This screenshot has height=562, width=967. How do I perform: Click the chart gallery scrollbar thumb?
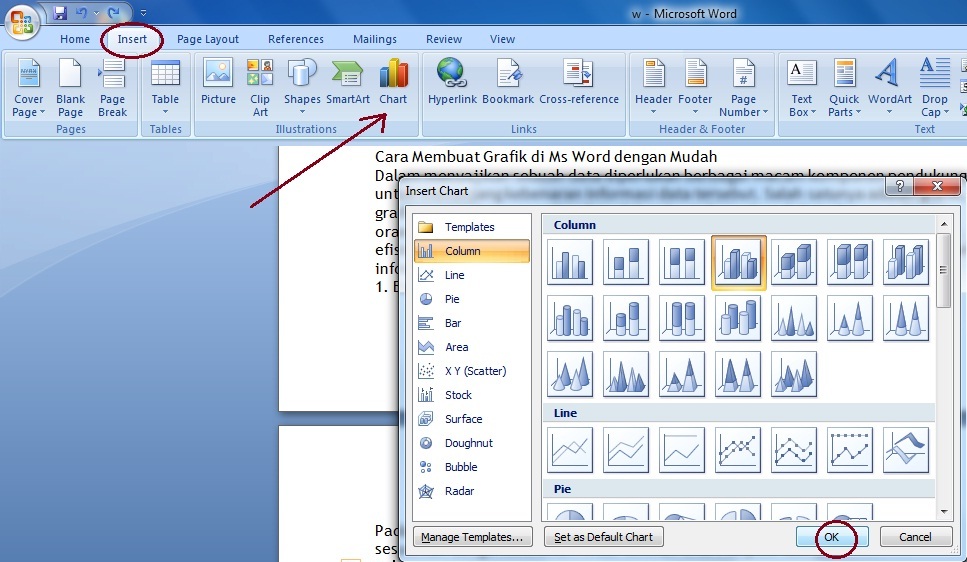click(944, 270)
